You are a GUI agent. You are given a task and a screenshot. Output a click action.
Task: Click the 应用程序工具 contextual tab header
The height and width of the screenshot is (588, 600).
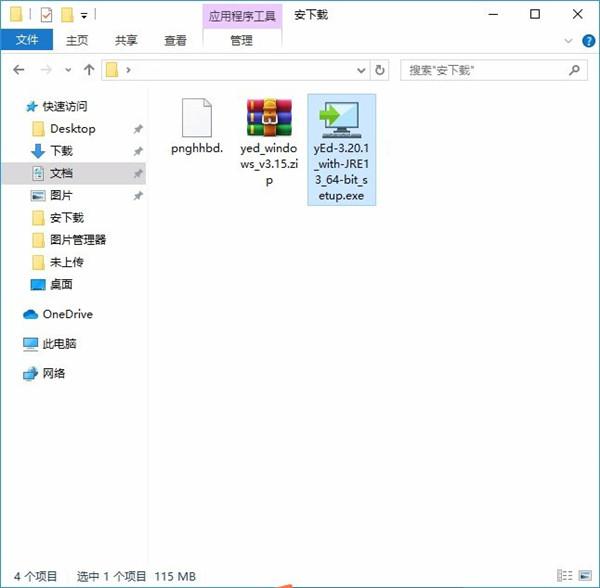click(x=242, y=16)
